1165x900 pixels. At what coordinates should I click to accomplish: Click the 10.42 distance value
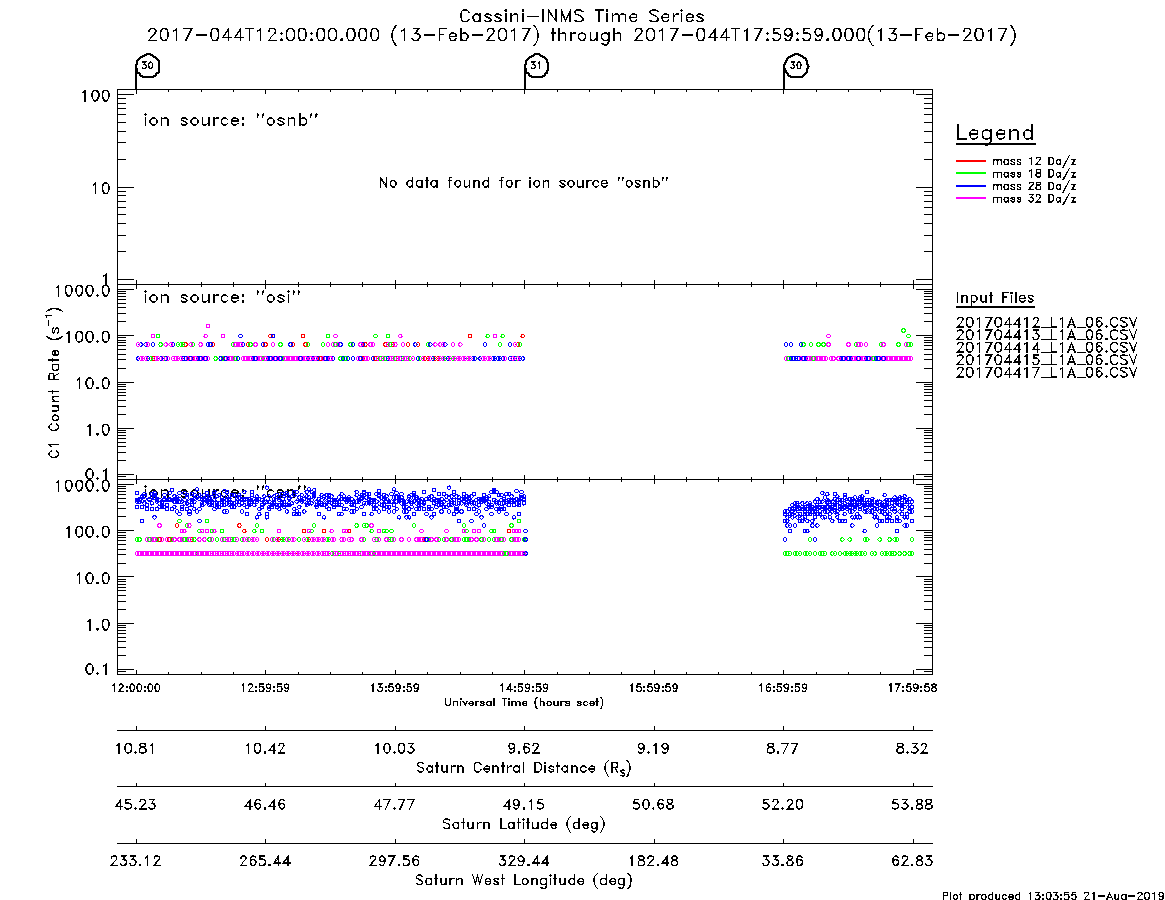(265, 748)
